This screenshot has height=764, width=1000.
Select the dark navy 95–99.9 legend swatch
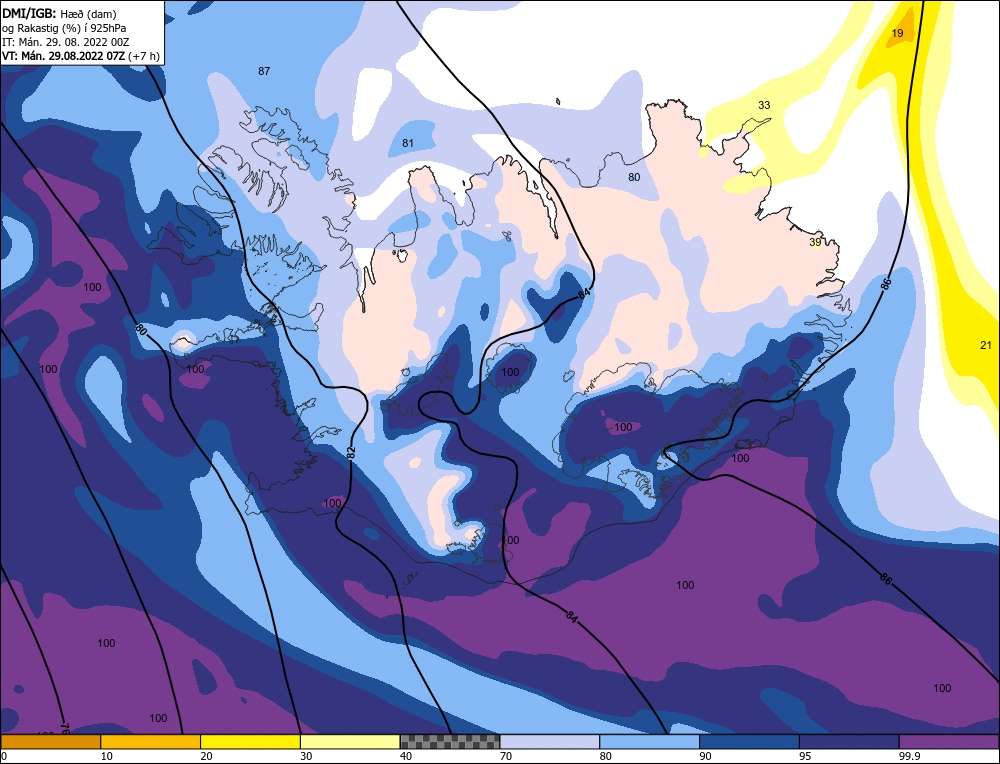[849, 741]
